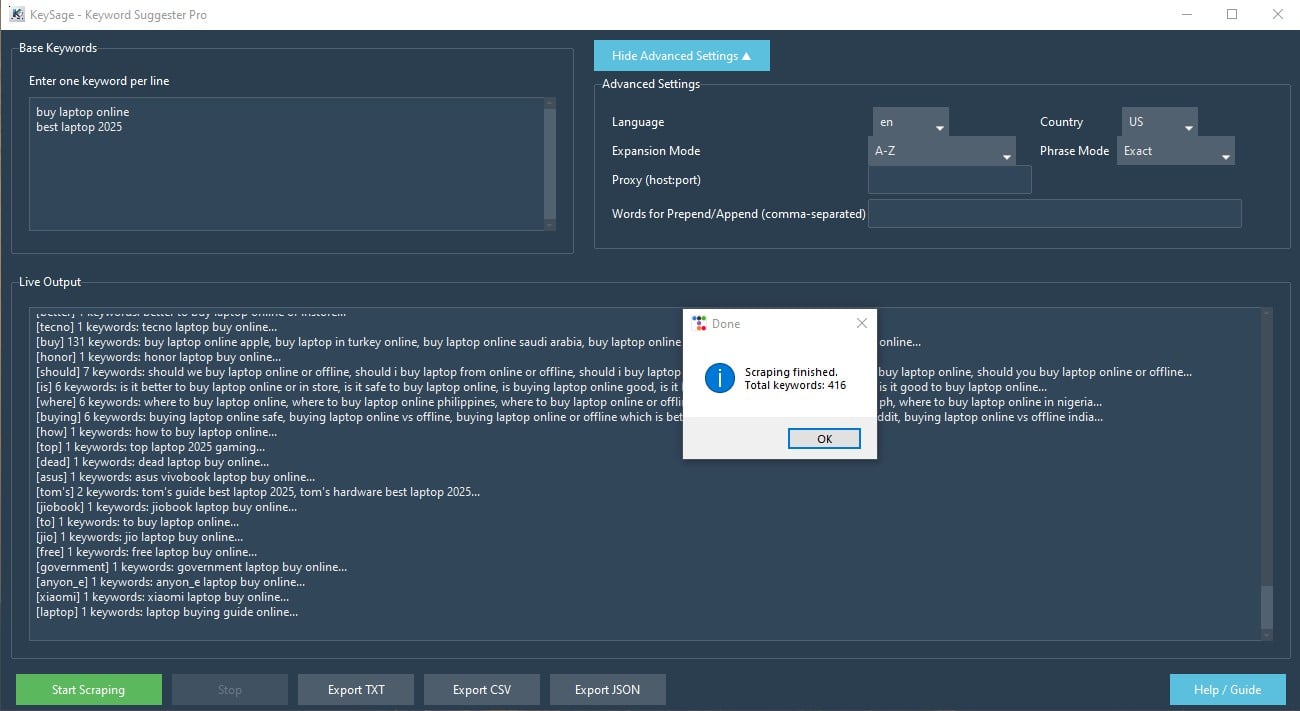Click the Words for Prepend/Append field
The height and width of the screenshot is (711, 1300).
tap(1054, 213)
